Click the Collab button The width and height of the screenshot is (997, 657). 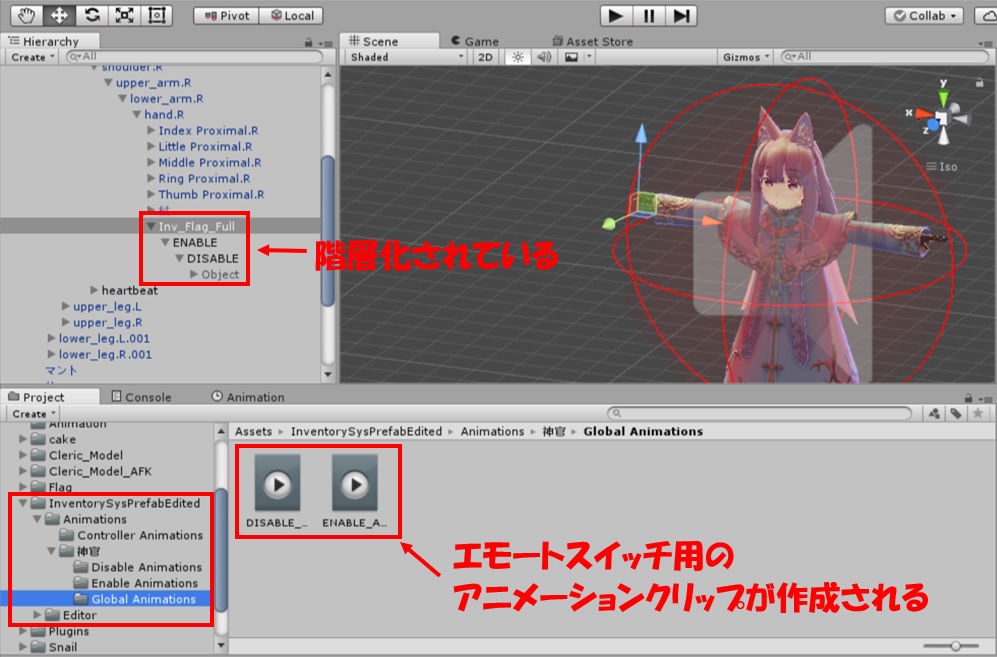click(924, 15)
